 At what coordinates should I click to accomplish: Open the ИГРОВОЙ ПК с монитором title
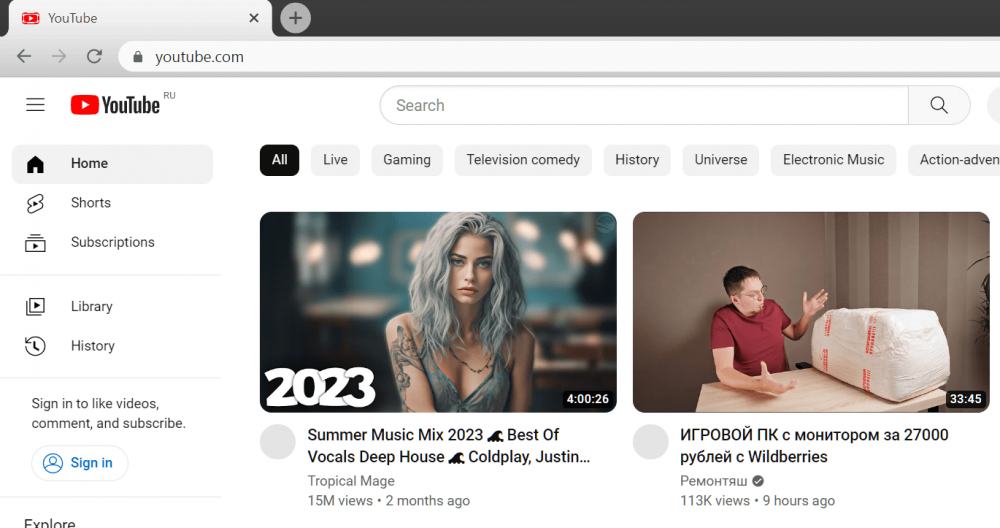(814, 446)
